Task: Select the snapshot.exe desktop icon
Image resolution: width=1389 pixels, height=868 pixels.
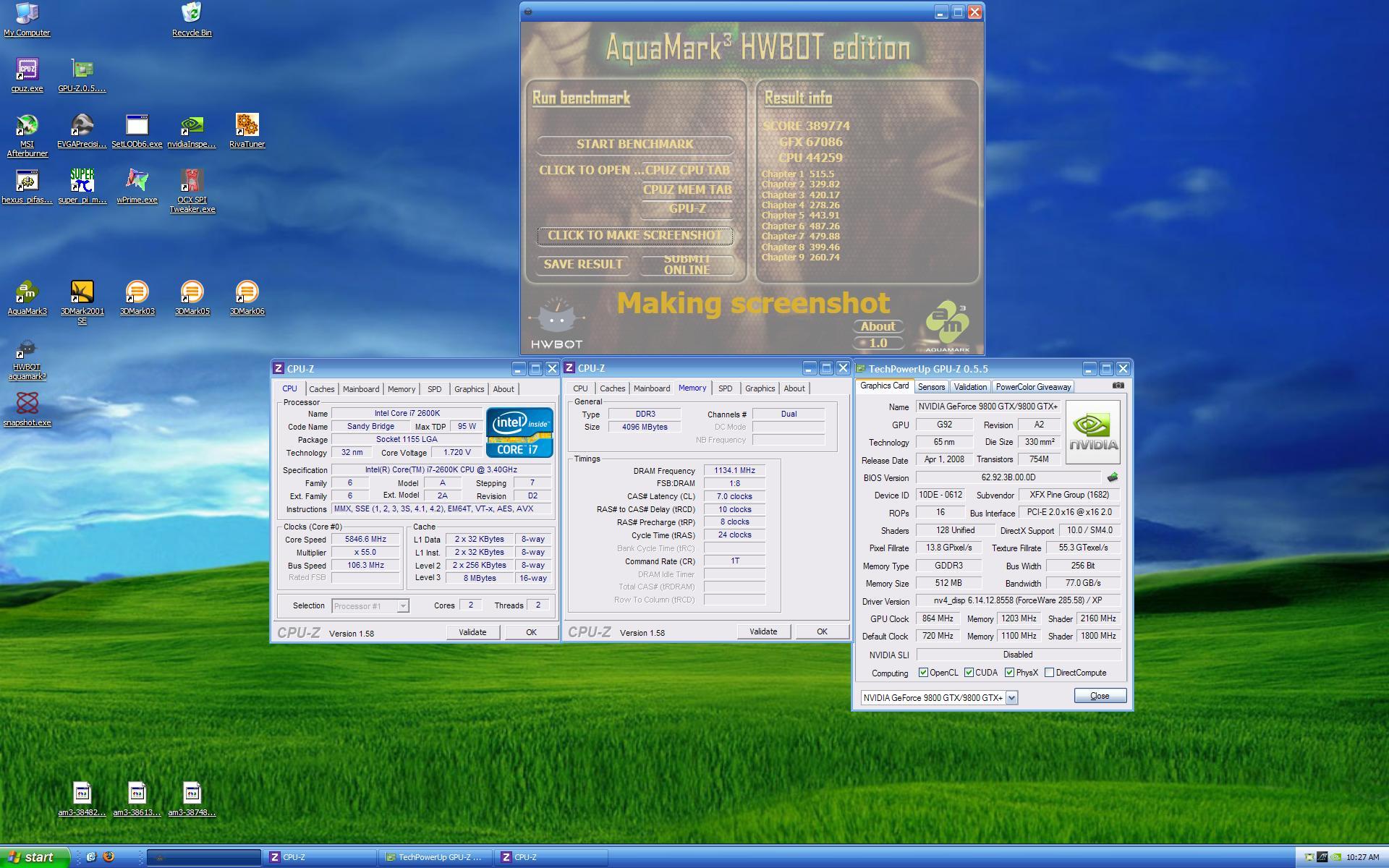Action: (x=27, y=409)
